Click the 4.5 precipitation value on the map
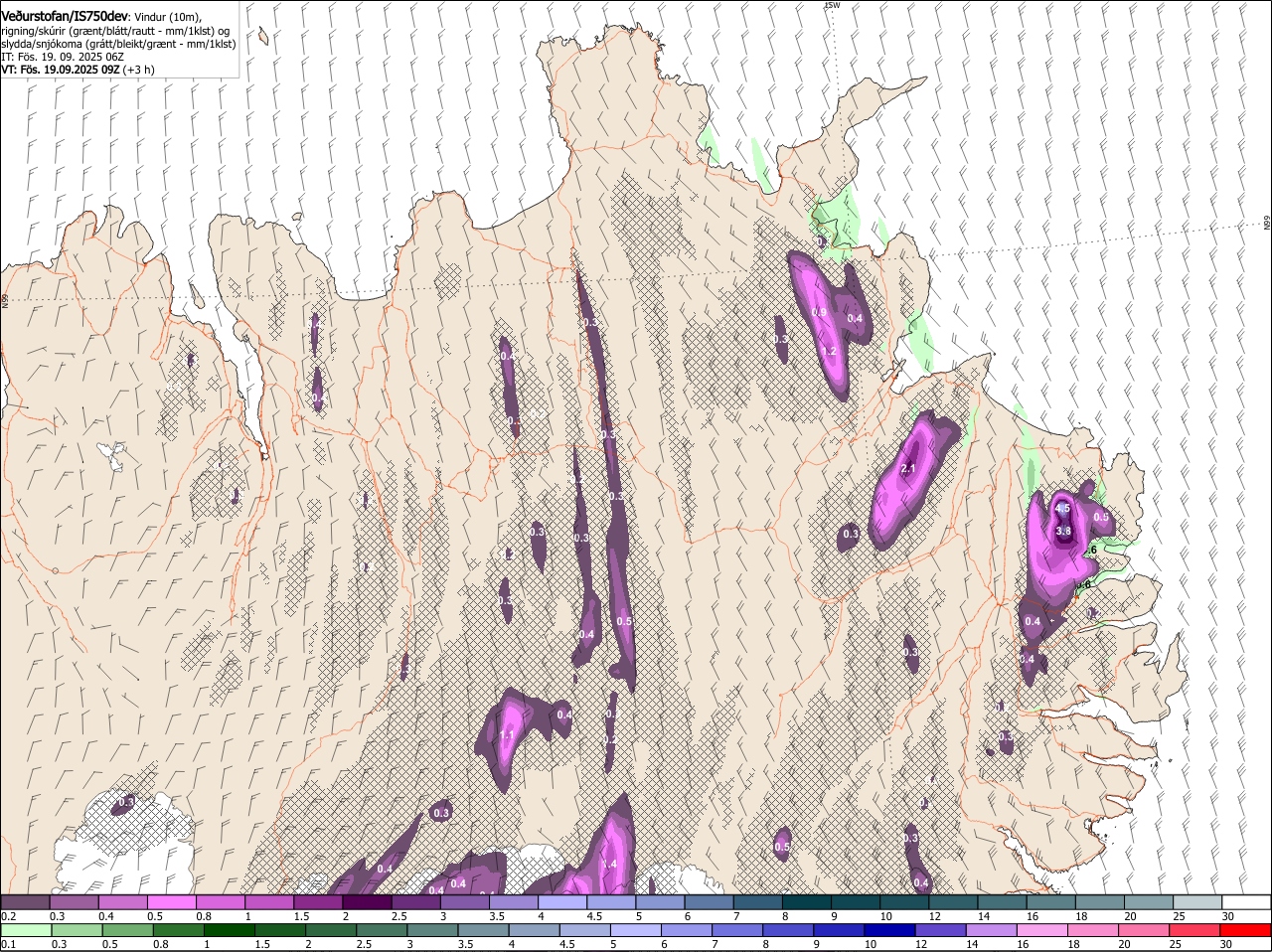Image resolution: width=1272 pixels, height=952 pixels. [x=1062, y=508]
